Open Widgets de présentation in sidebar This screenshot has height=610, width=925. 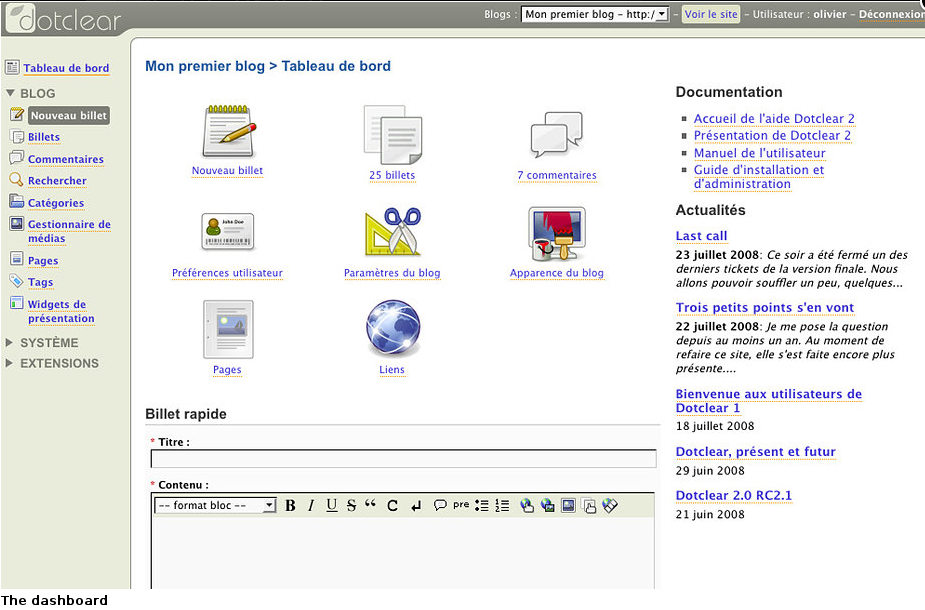point(61,311)
